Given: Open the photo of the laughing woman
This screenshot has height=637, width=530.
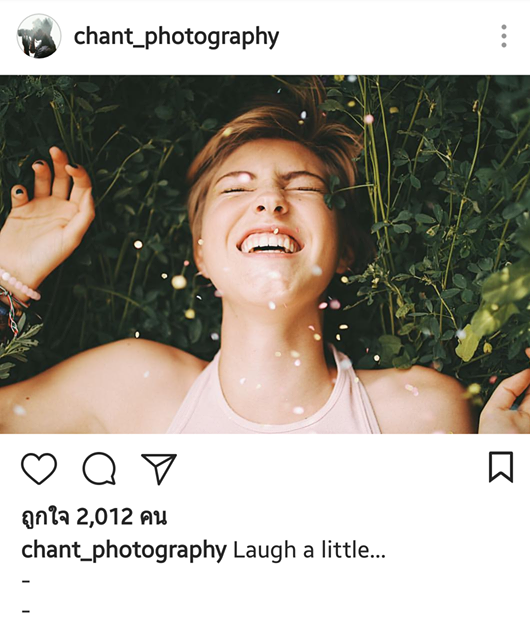Looking at the screenshot, I should coord(265,254).
